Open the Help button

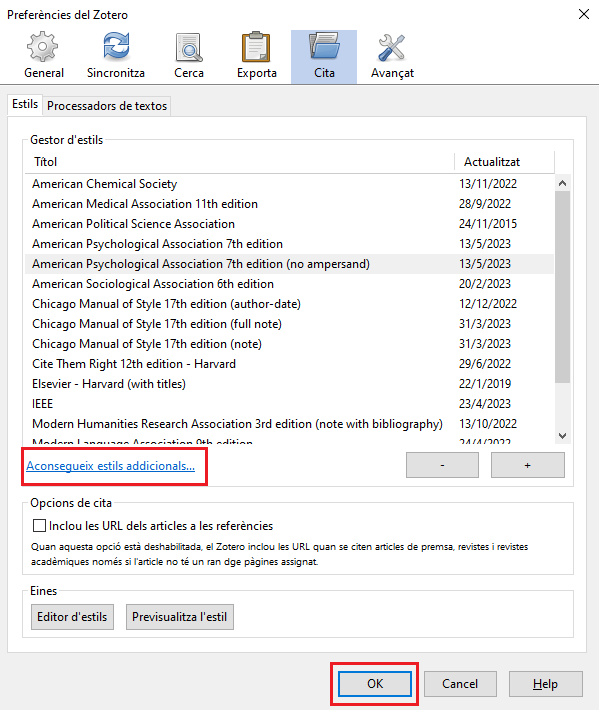[x=545, y=684]
